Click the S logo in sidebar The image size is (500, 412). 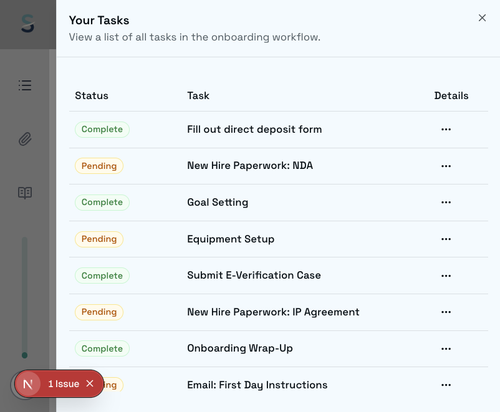(x=28, y=23)
